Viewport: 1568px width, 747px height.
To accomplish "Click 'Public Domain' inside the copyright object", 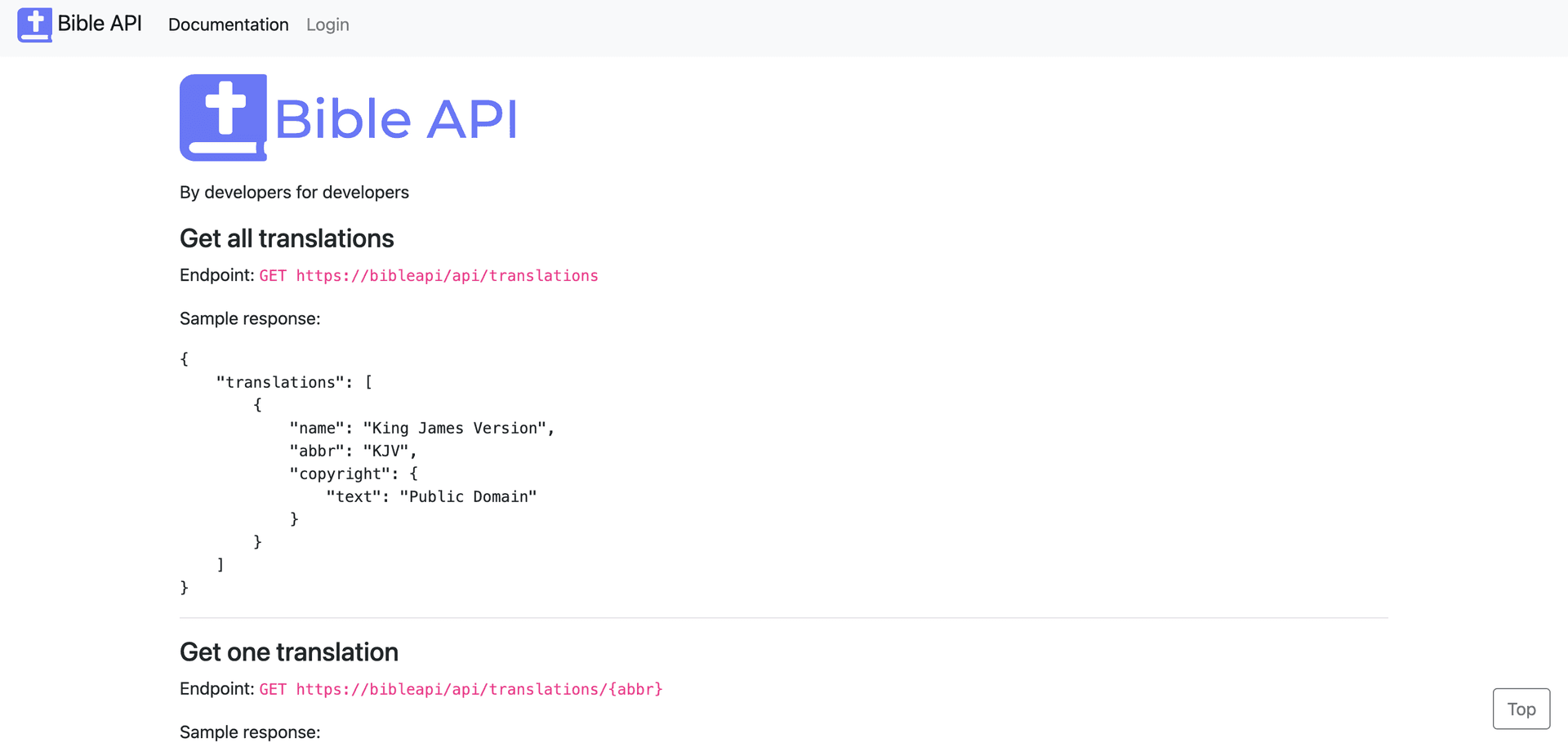I will tap(467, 496).
